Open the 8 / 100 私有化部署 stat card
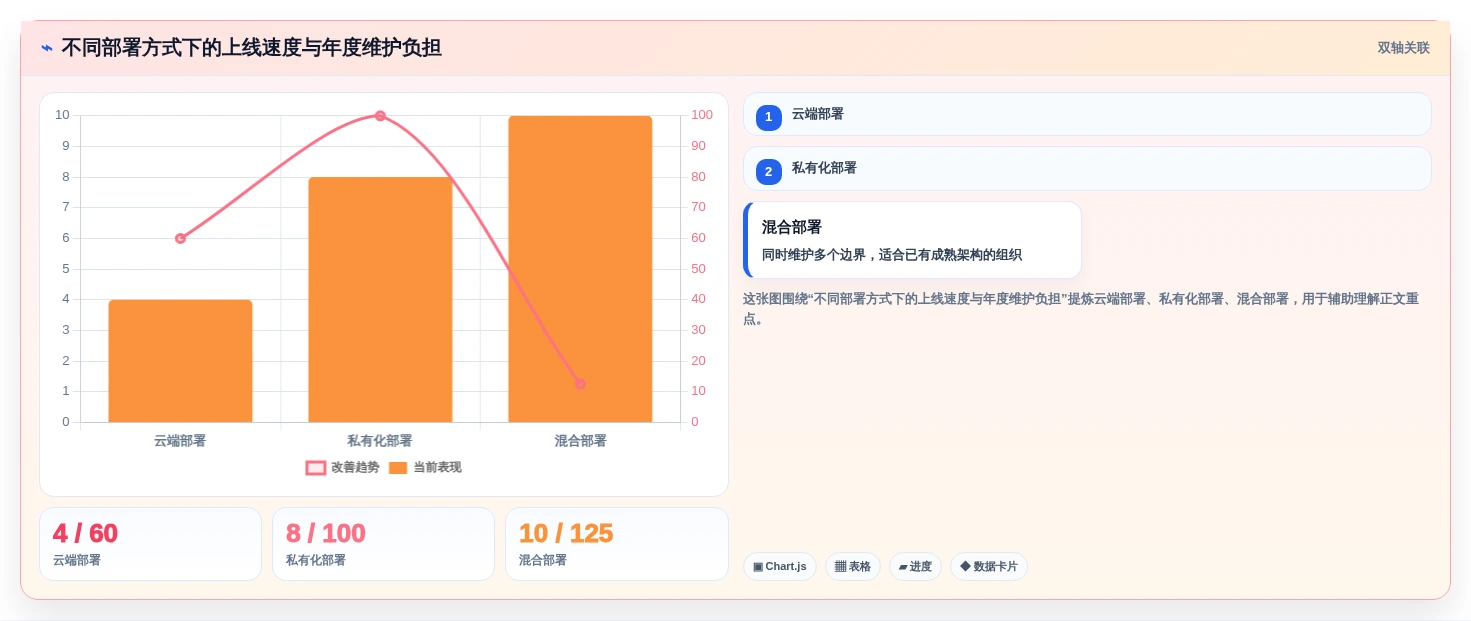This screenshot has width=1471, height=621. 383,544
